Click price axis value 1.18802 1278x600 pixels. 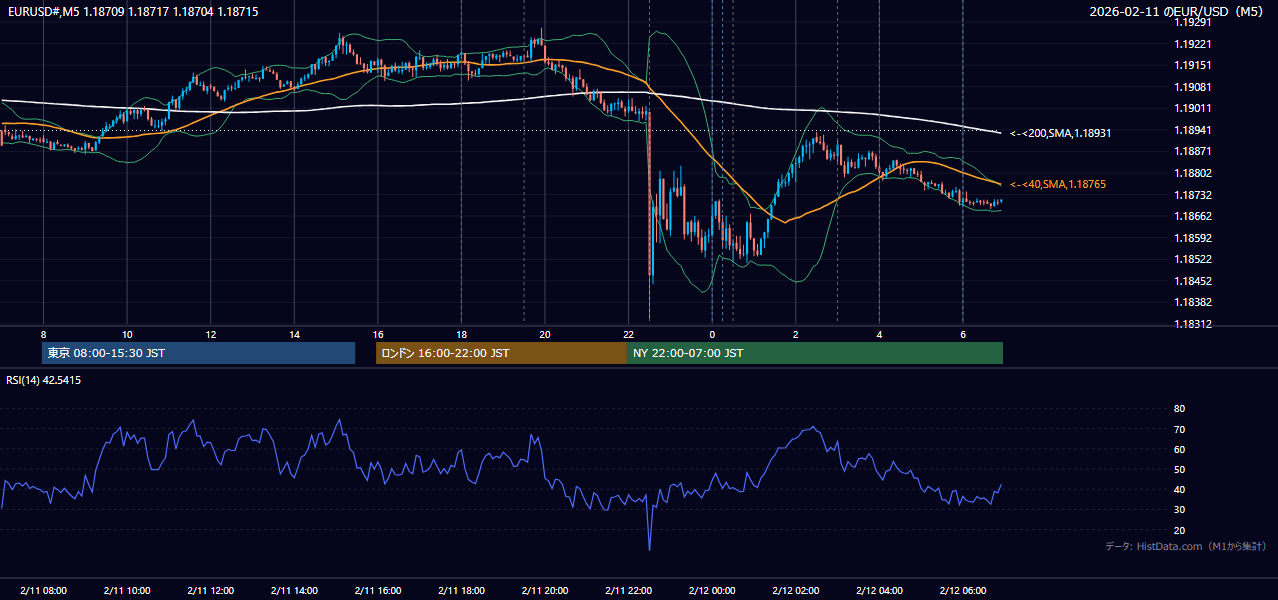(1192, 173)
